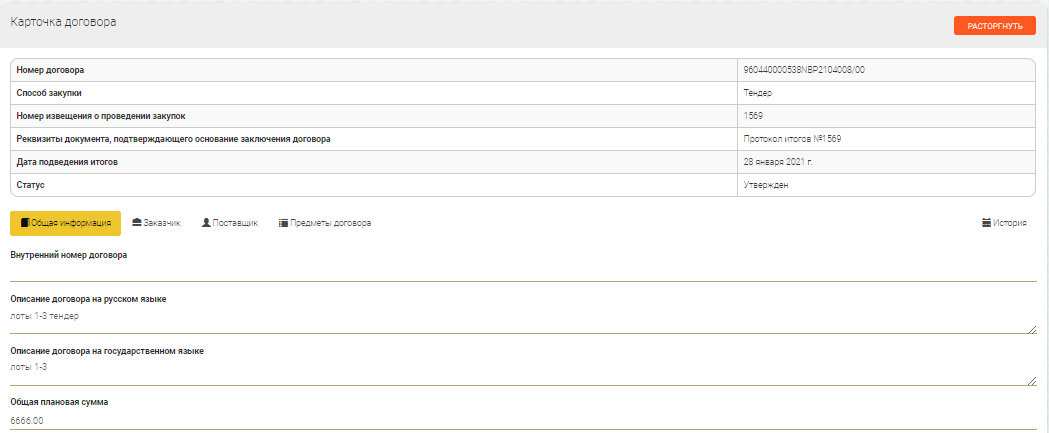Click the person icon beside Поставщик

[206, 223]
